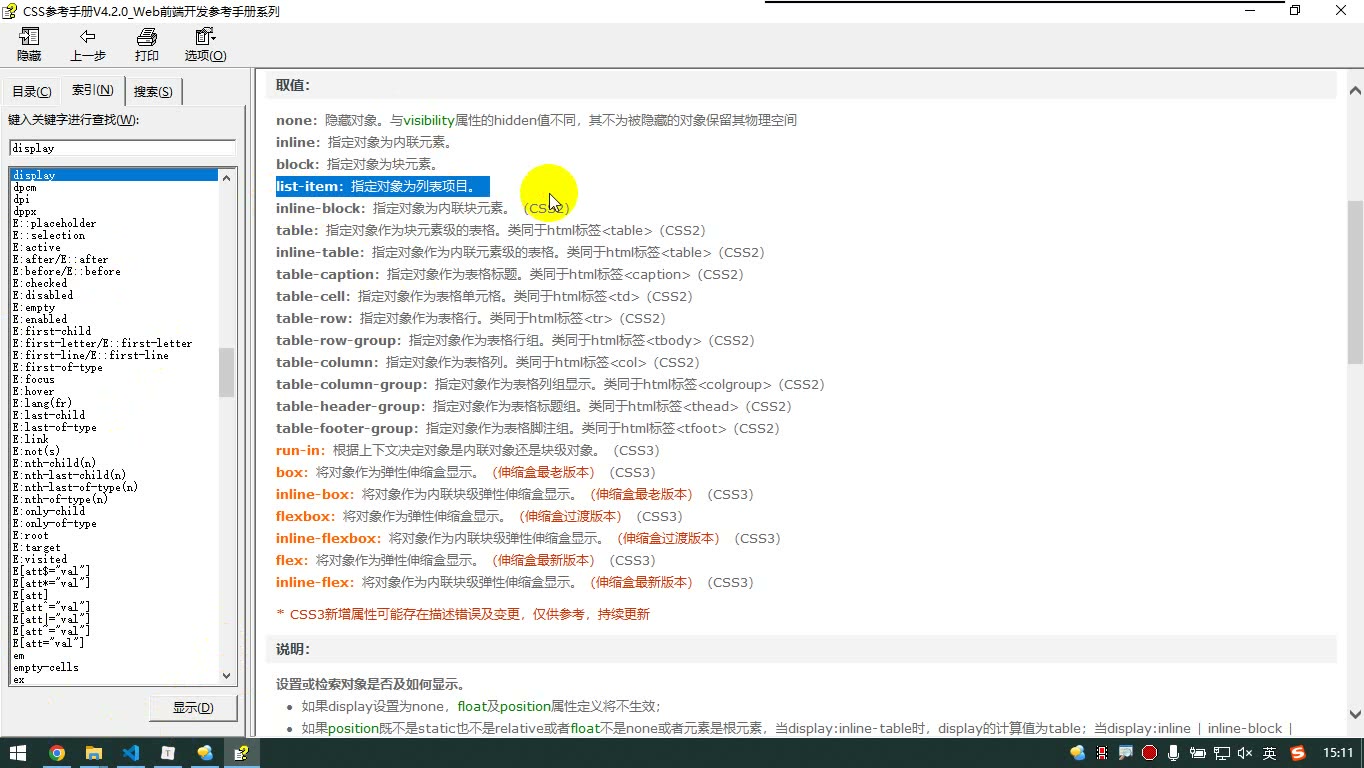Viewport: 1364px width, 768px height.
Task: Click the microphone icon in the system tray
Action: tap(1173, 753)
